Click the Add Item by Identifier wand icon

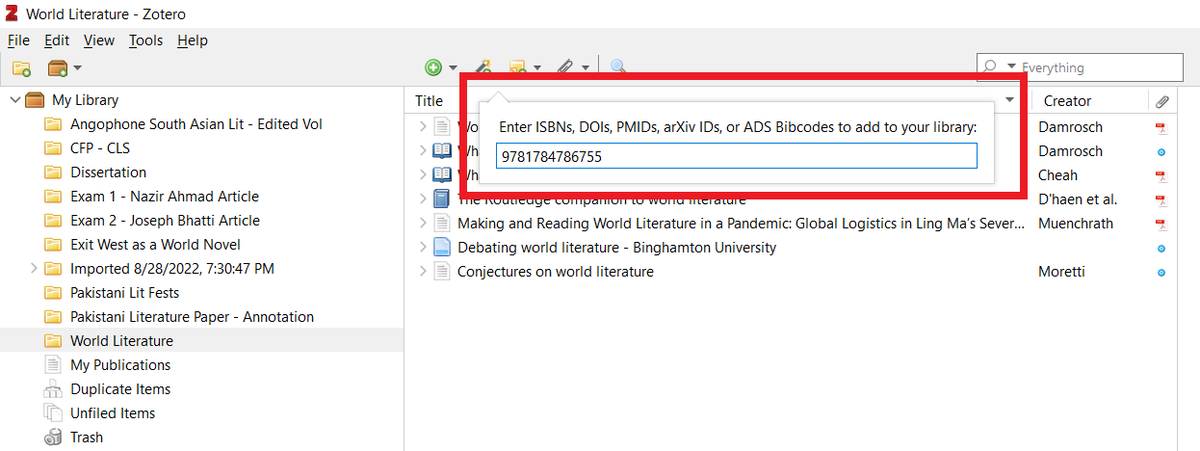483,68
